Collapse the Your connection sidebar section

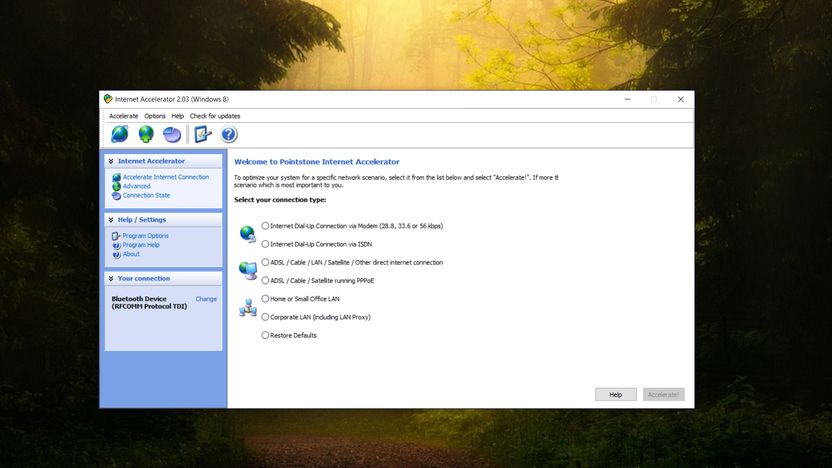111,279
